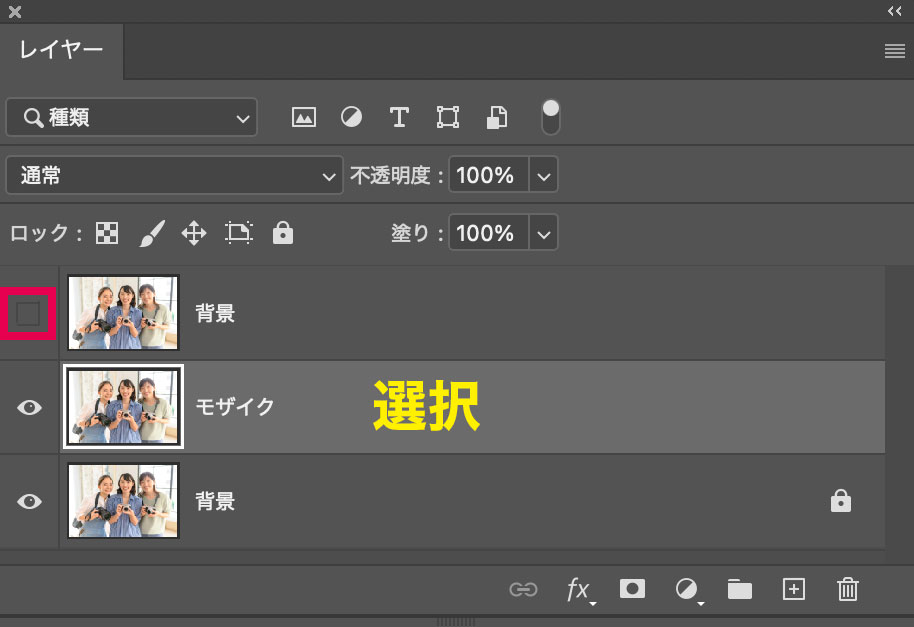
Task: Create a new group folder
Action: (x=740, y=590)
